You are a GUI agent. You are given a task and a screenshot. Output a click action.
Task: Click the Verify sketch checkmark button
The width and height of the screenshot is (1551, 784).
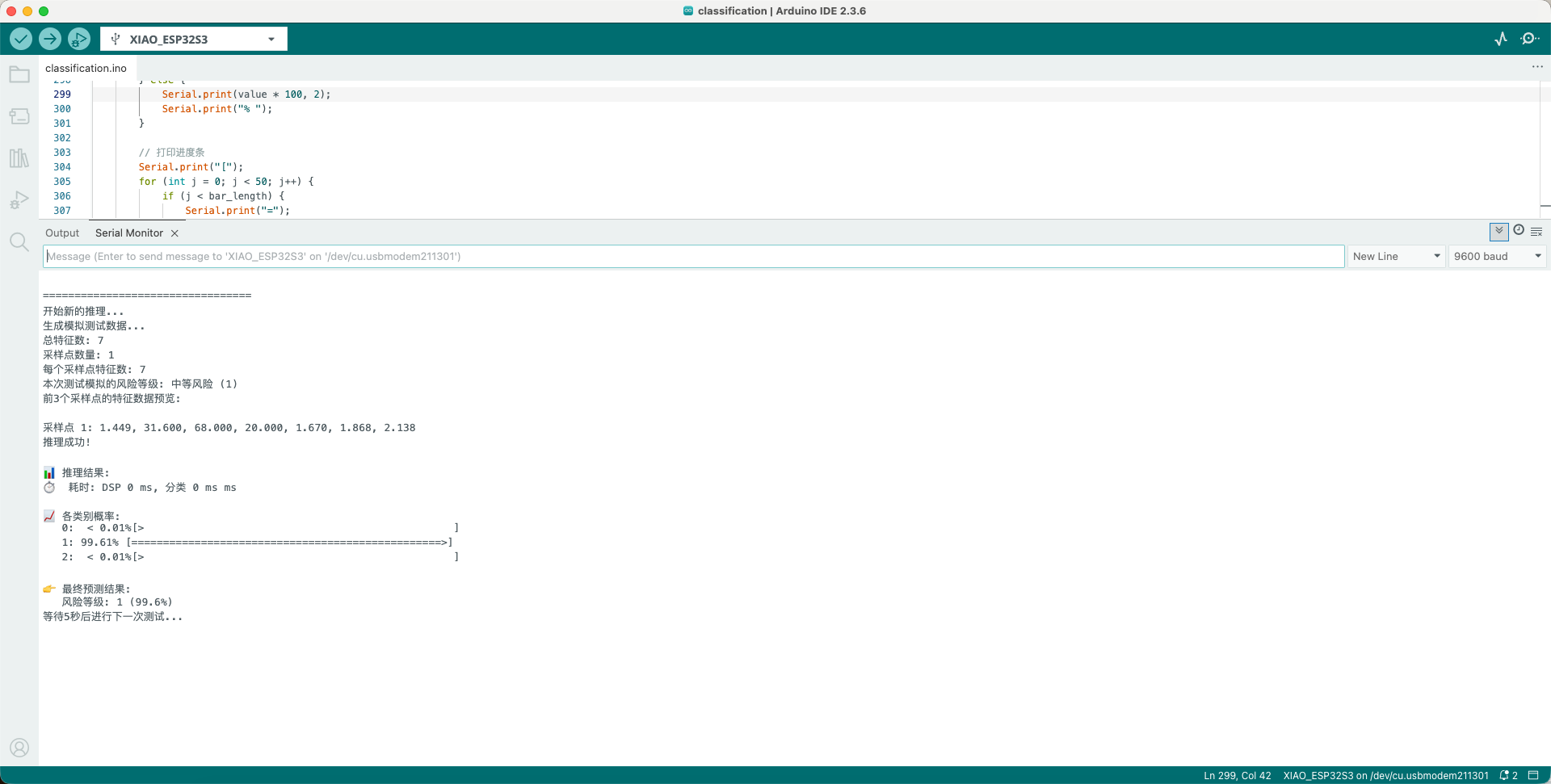[21, 39]
